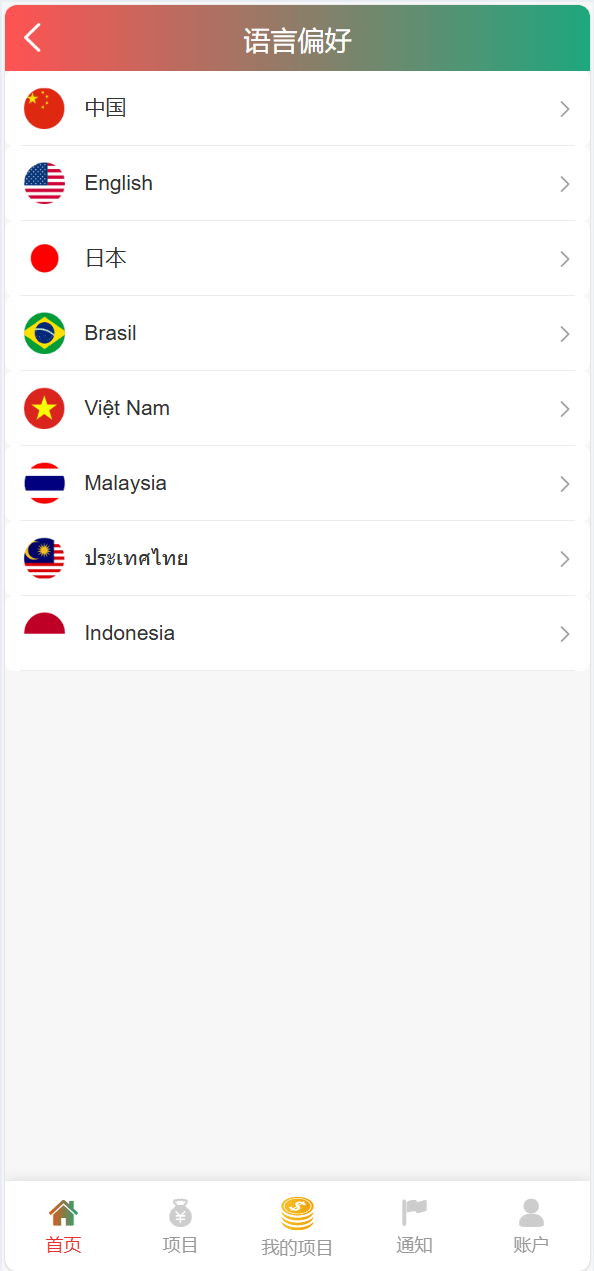Tap the back arrow in the header
The image size is (594, 1271).
(33, 38)
